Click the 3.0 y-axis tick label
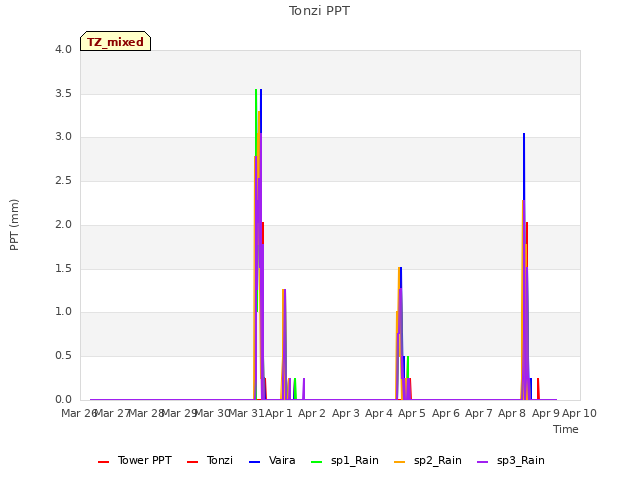The width and height of the screenshot is (640, 480). 63,137
